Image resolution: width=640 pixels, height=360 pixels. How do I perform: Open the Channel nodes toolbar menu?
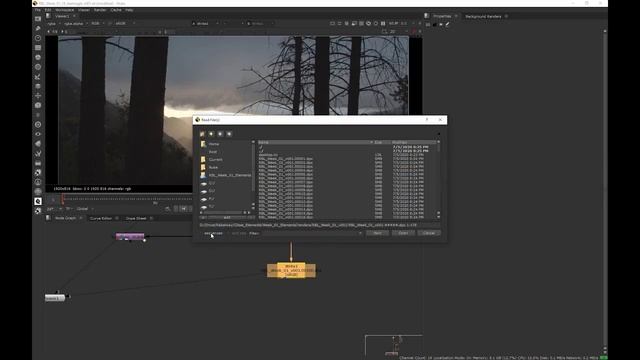pyautogui.click(x=38, y=48)
